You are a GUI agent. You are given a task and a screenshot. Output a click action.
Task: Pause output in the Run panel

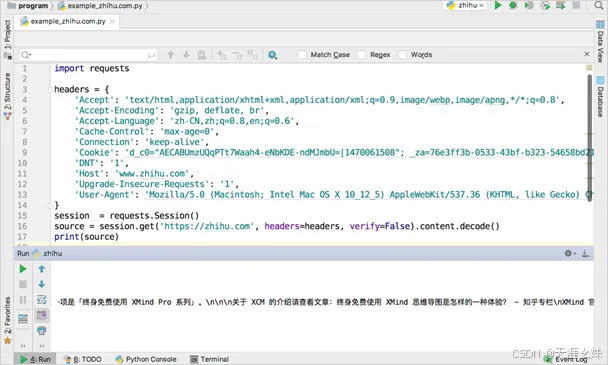(x=23, y=299)
